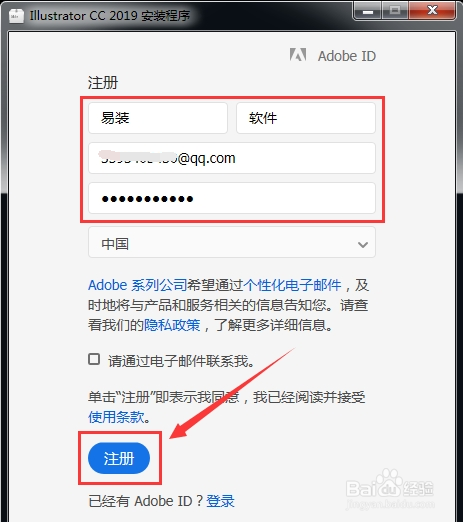The height and width of the screenshot is (522, 463).
Task: Click the installer package icon in title bar
Action: point(17,15)
